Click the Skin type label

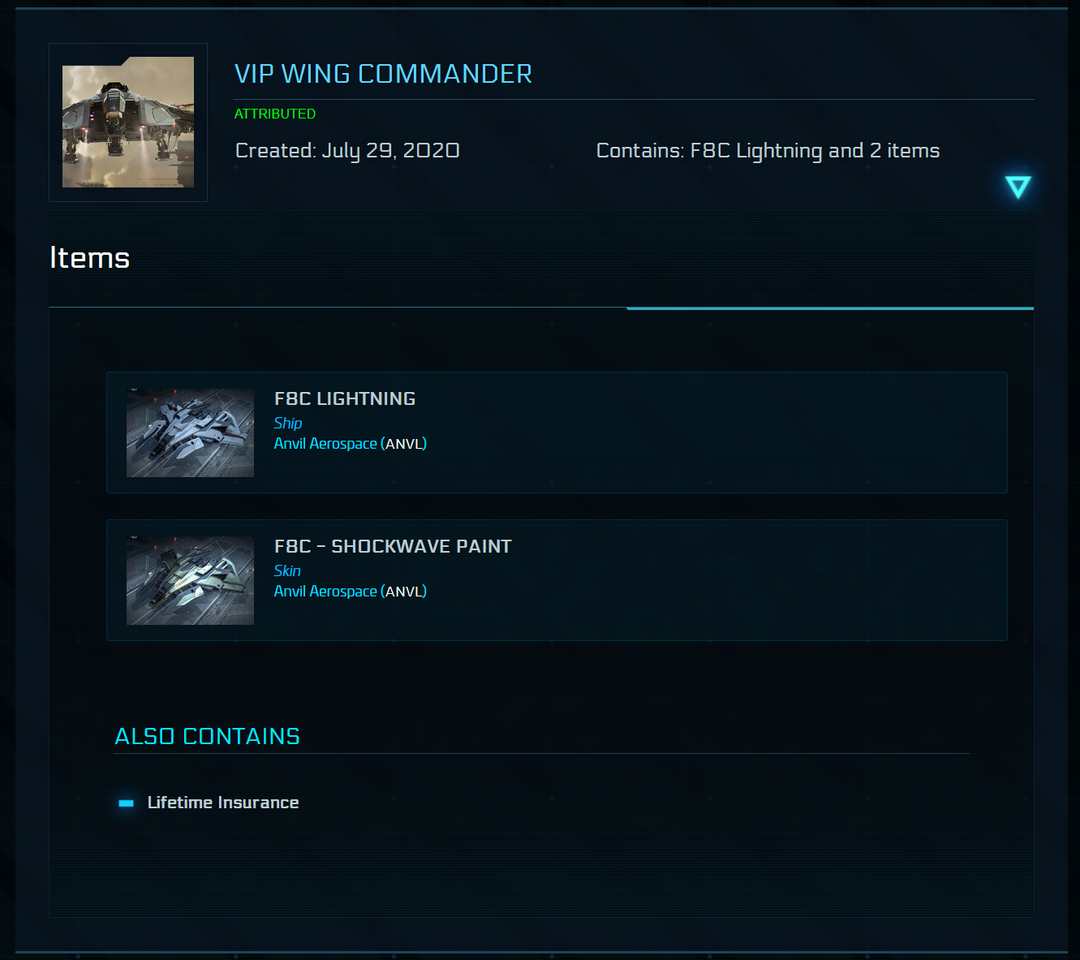[287, 571]
